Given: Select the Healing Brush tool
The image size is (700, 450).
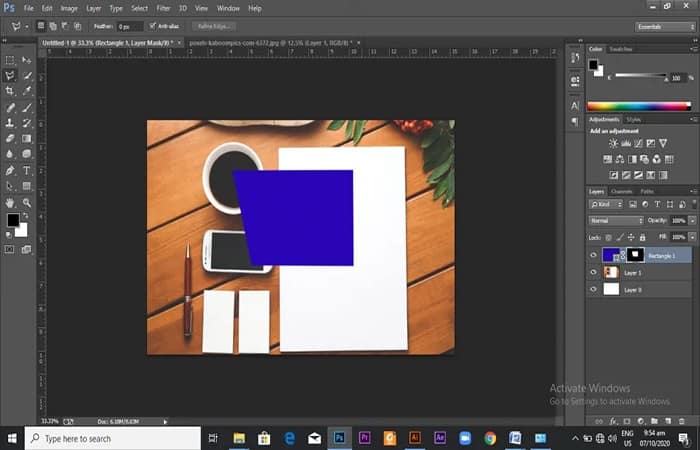Looking at the screenshot, I should tap(10, 108).
